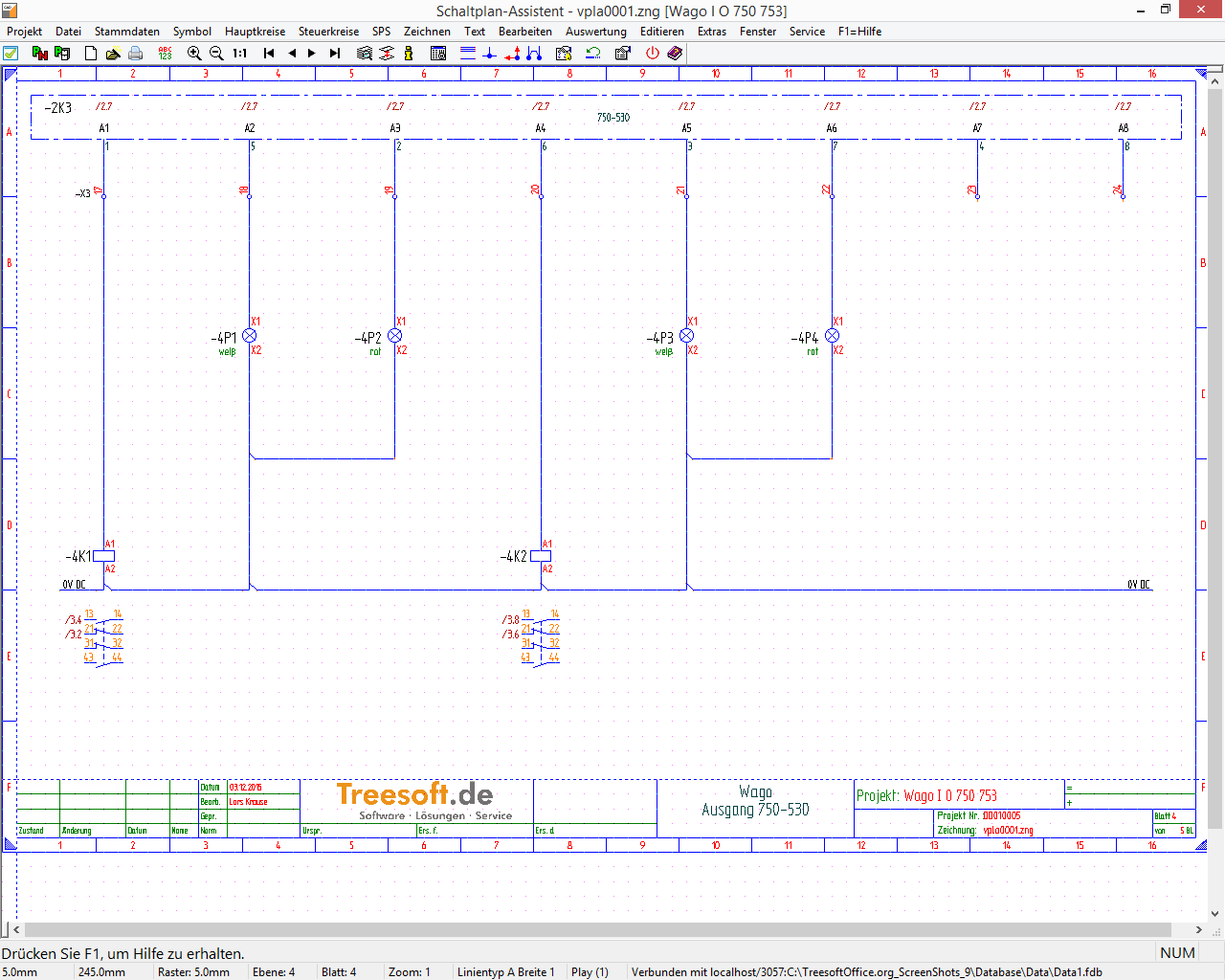Viewport: 1225px width, 980px height.
Task: Click the F1=Hilfe help entry
Action: point(859,32)
